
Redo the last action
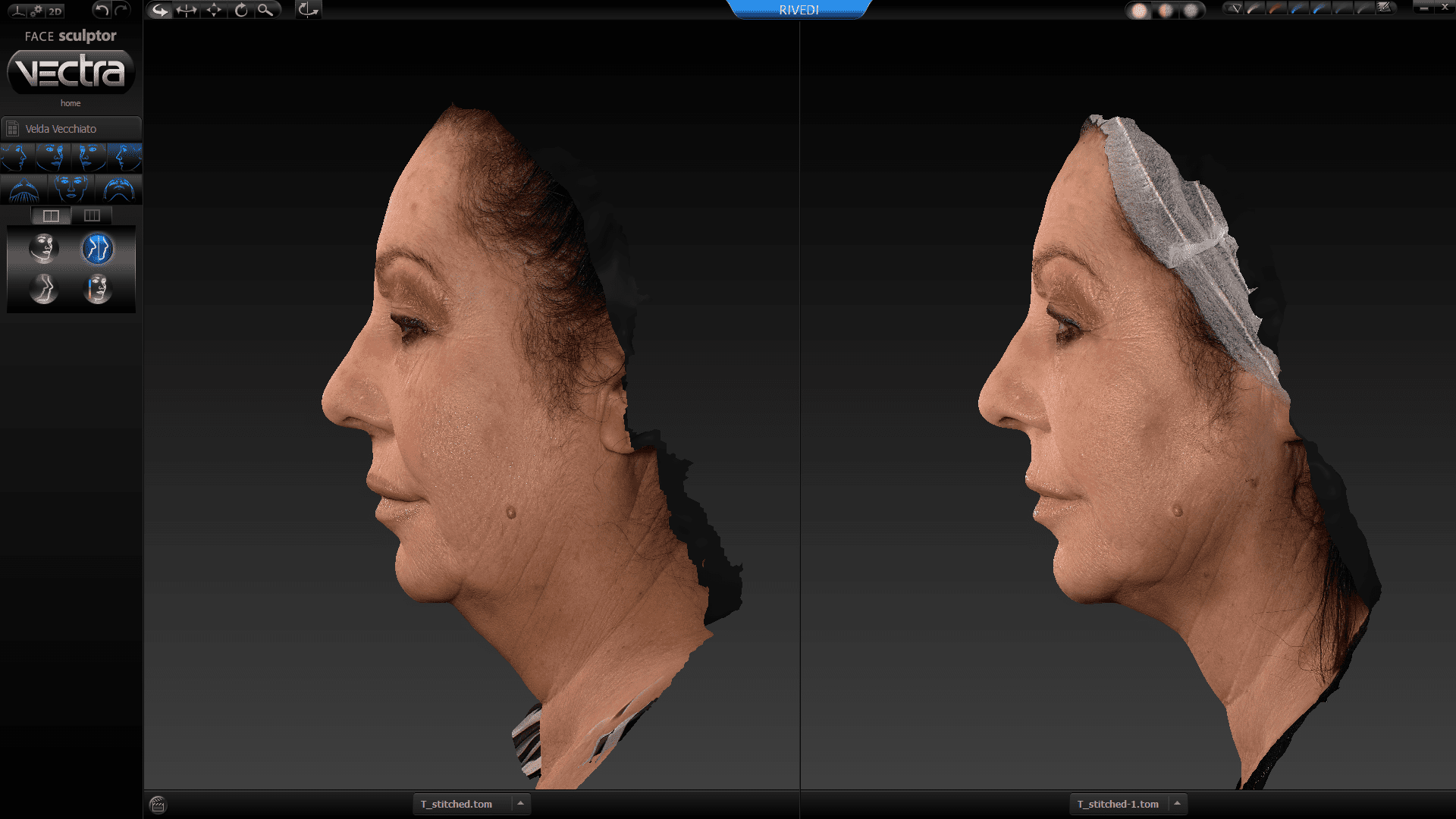click(x=121, y=10)
